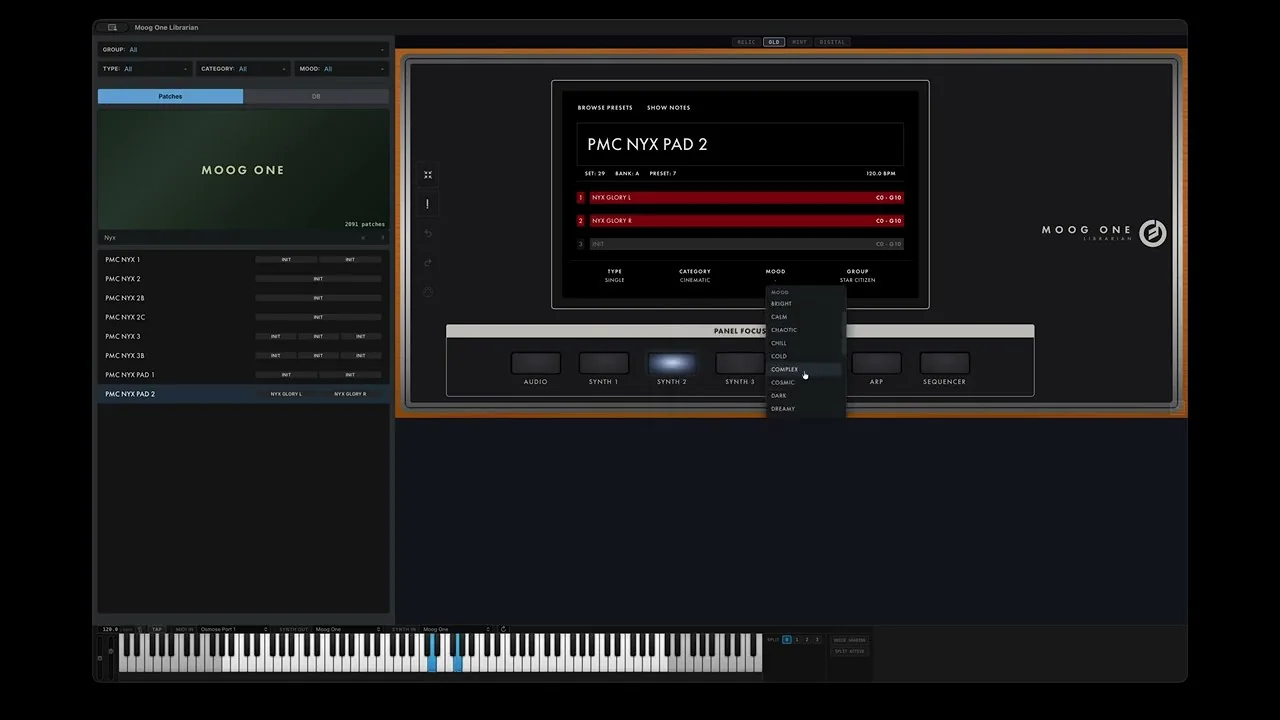Open the SYNTH IN device dropdown

click(456, 629)
